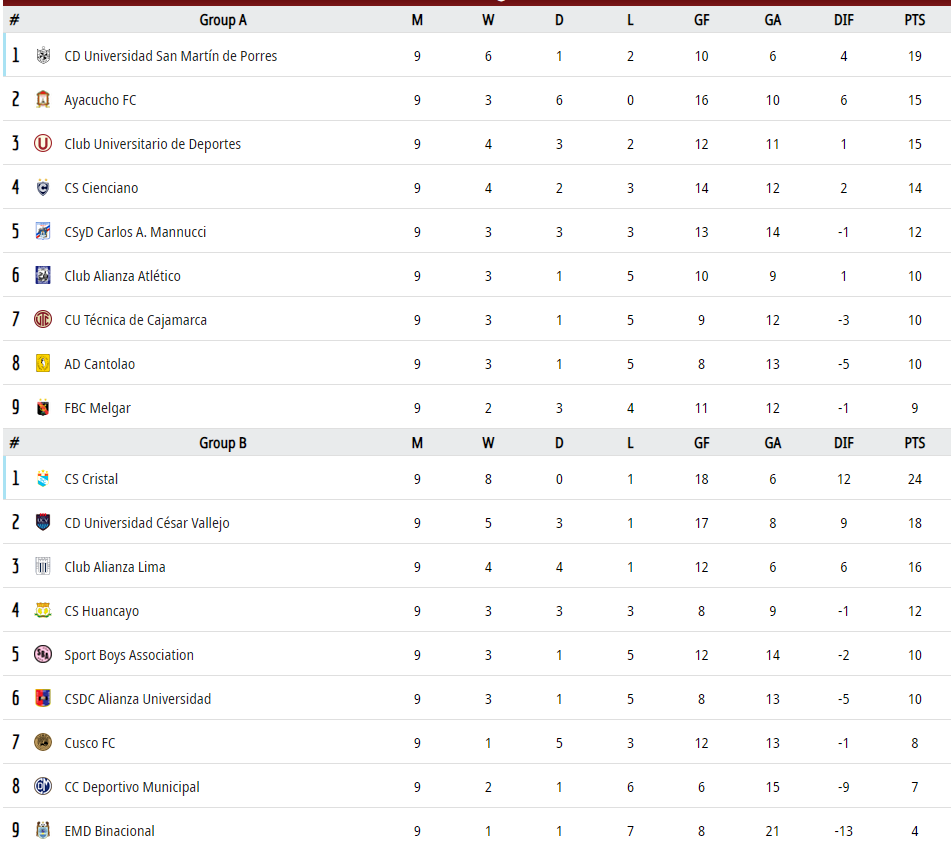Click the CD Universidad San Martín crest icon
The width and height of the screenshot is (952, 850).
43,56
